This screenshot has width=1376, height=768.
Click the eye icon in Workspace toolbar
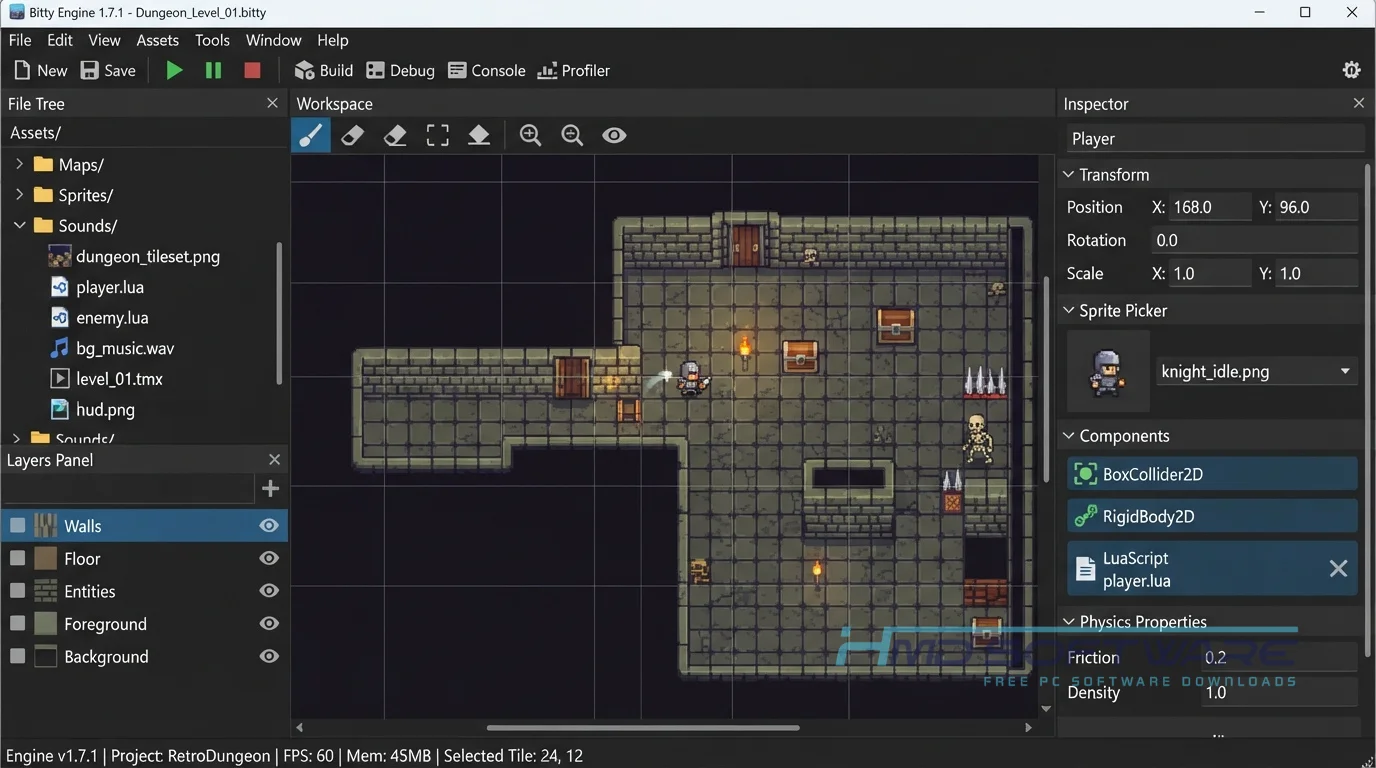pos(614,135)
